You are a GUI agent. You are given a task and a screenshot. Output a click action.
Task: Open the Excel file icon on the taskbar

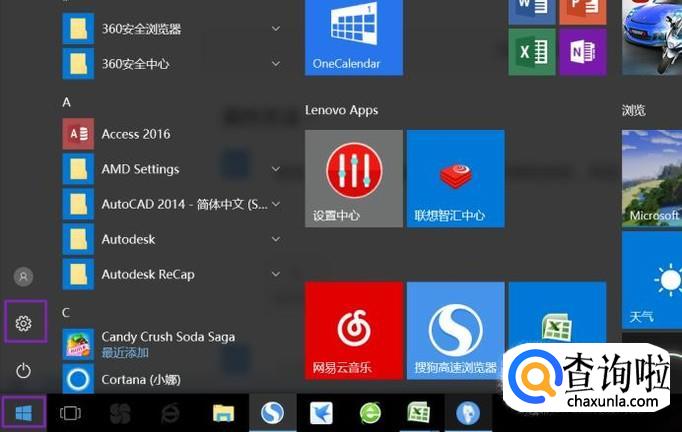[x=418, y=412]
